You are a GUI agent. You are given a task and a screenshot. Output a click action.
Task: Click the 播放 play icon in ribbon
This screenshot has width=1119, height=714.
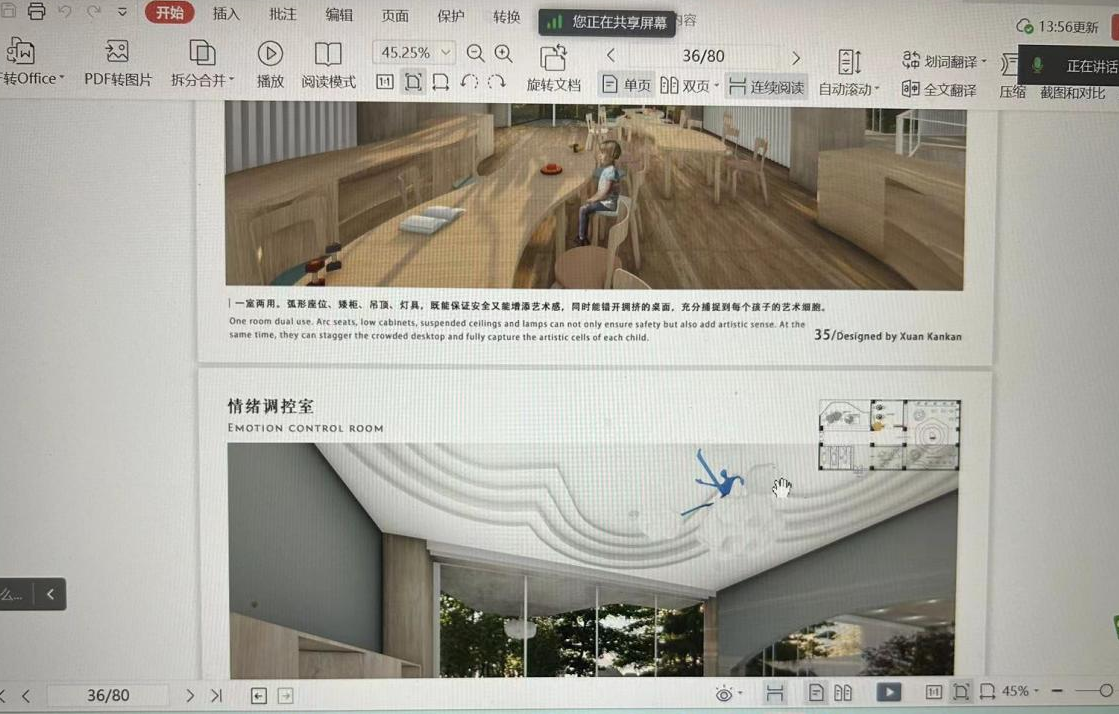click(x=270, y=54)
